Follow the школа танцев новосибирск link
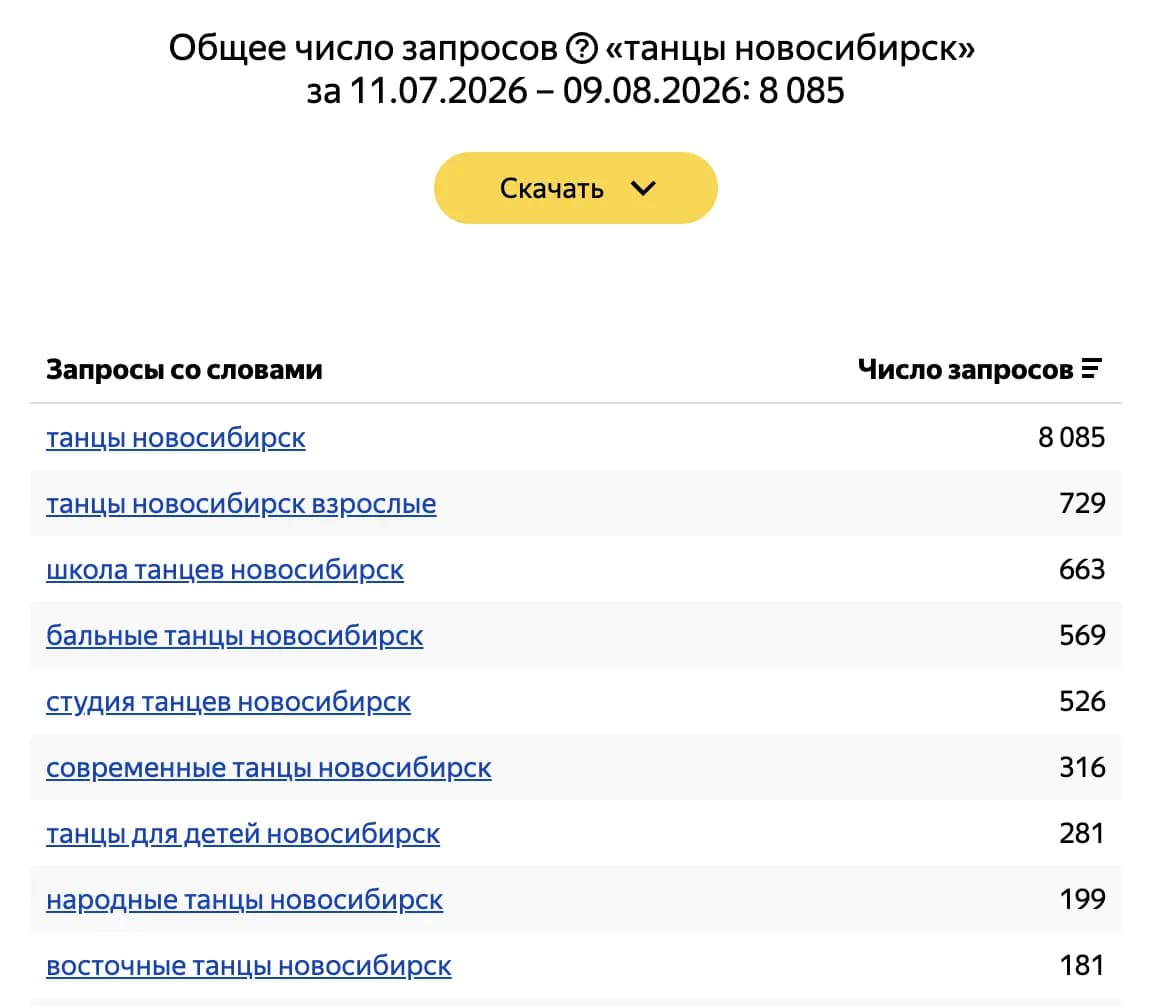The height and width of the screenshot is (1006, 1158). (225, 570)
